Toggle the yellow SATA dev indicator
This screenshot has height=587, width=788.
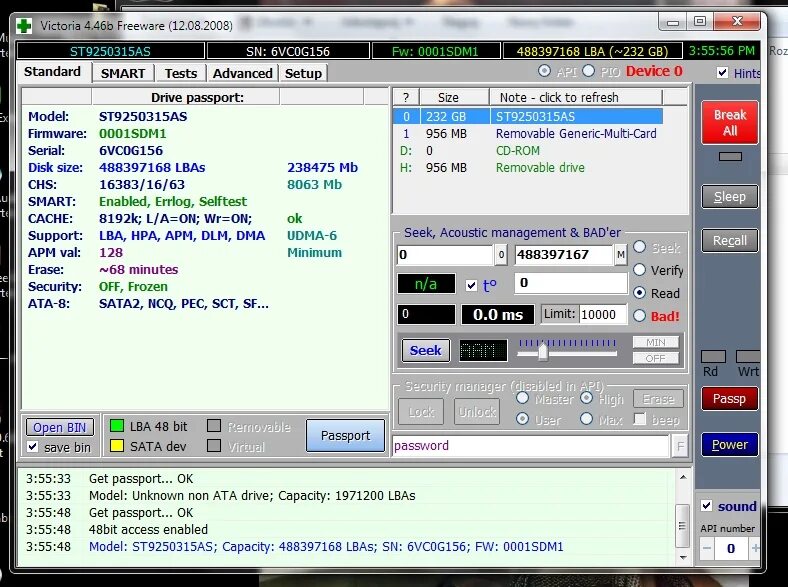(117, 445)
